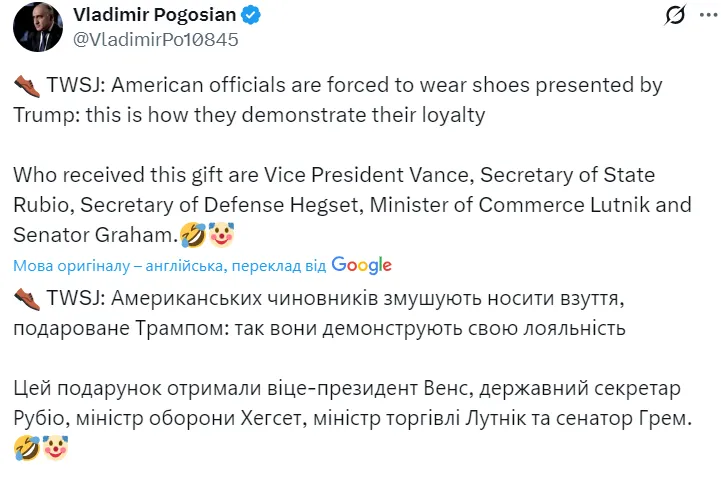The height and width of the screenshot is (480, 721).
Task: Click the shoe emoji in the Ukrainian translation
Action: coord(28,298)
